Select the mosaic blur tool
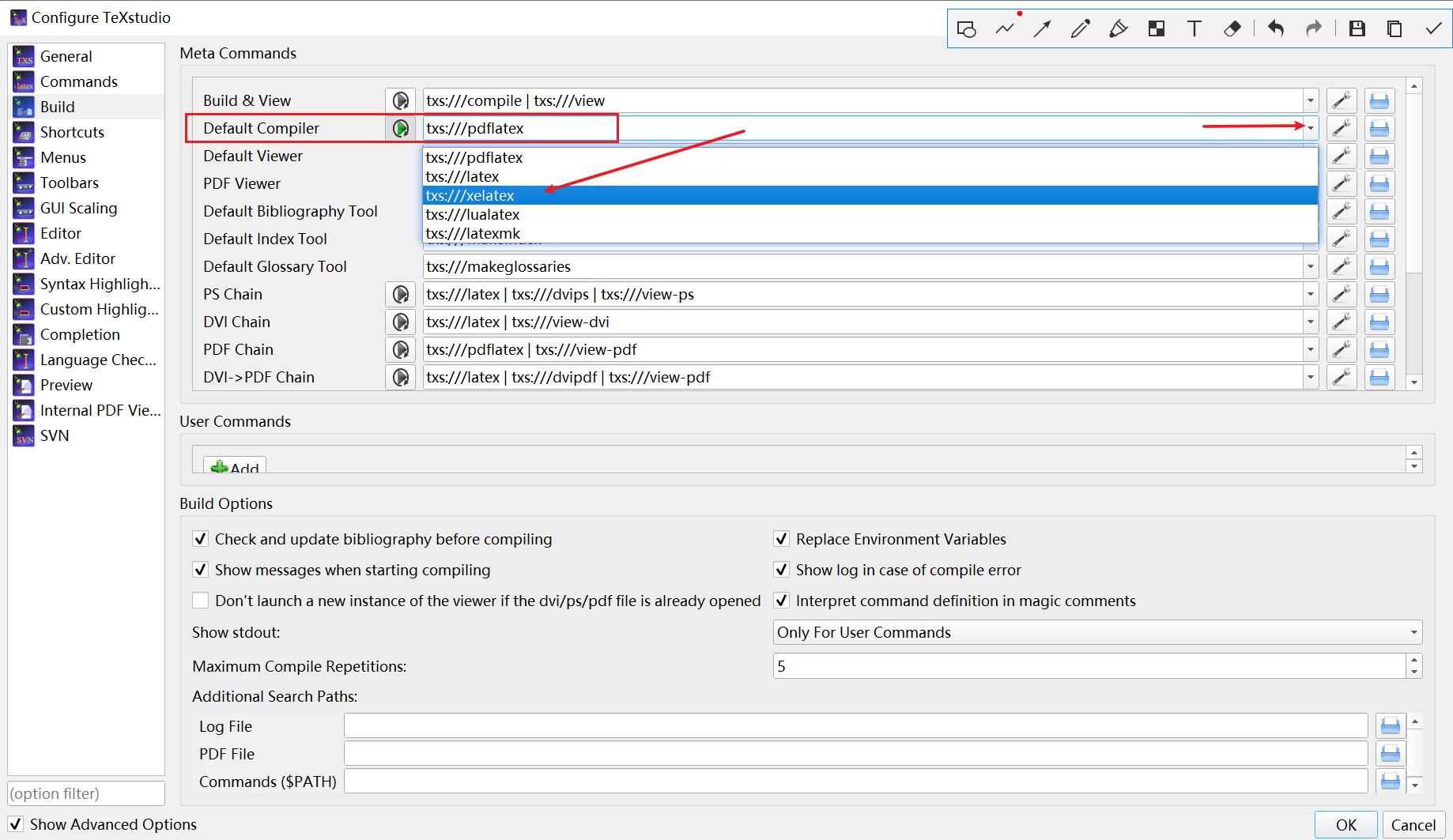The width and height of the screenshot is (1453, 840). [1157, 29]
